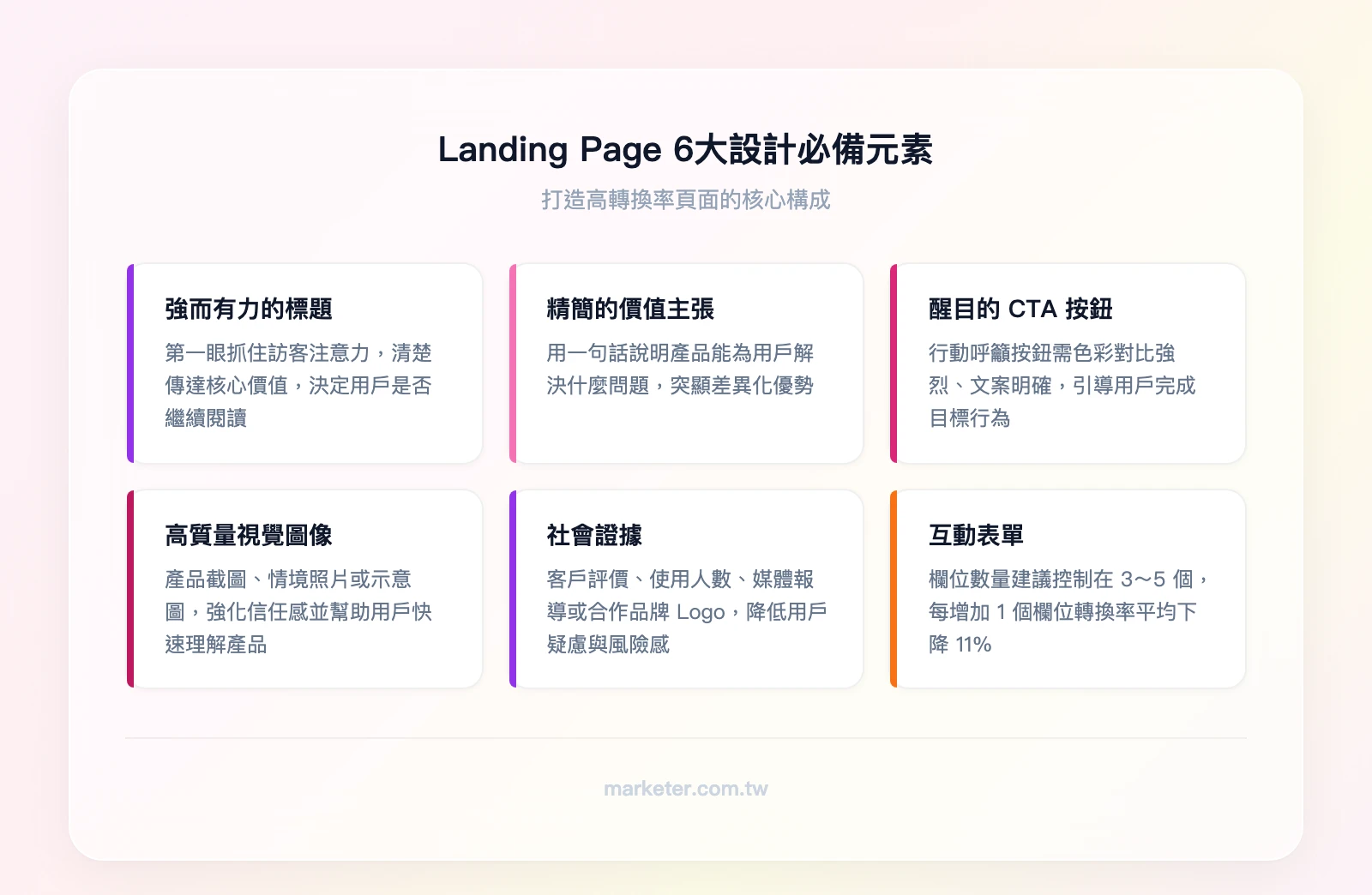Click the marketer.com.tw footer link
The image size is (1372, 895).
(x=685, y=789)
